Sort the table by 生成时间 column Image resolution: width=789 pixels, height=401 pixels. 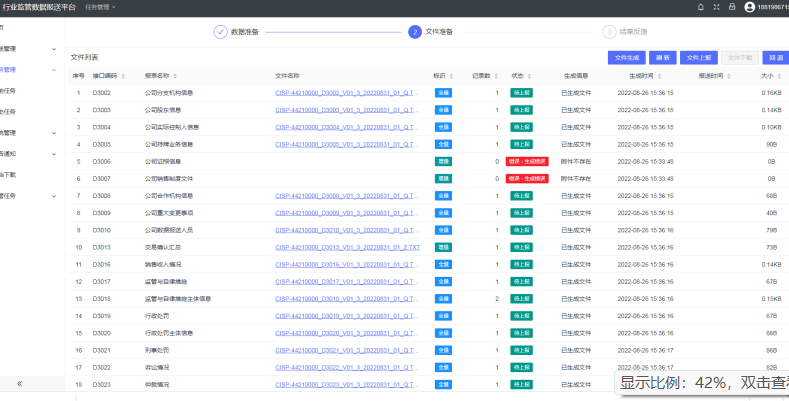[x=659, y=76]
